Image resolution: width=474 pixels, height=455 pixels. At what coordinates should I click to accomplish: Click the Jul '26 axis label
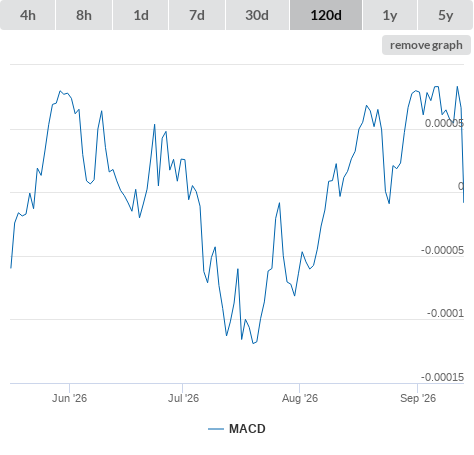(183, 398)
